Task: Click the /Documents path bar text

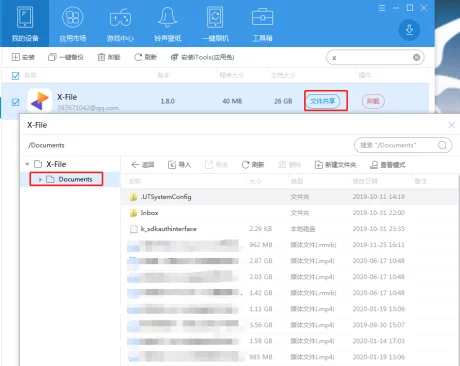Action: coord(46,145)
